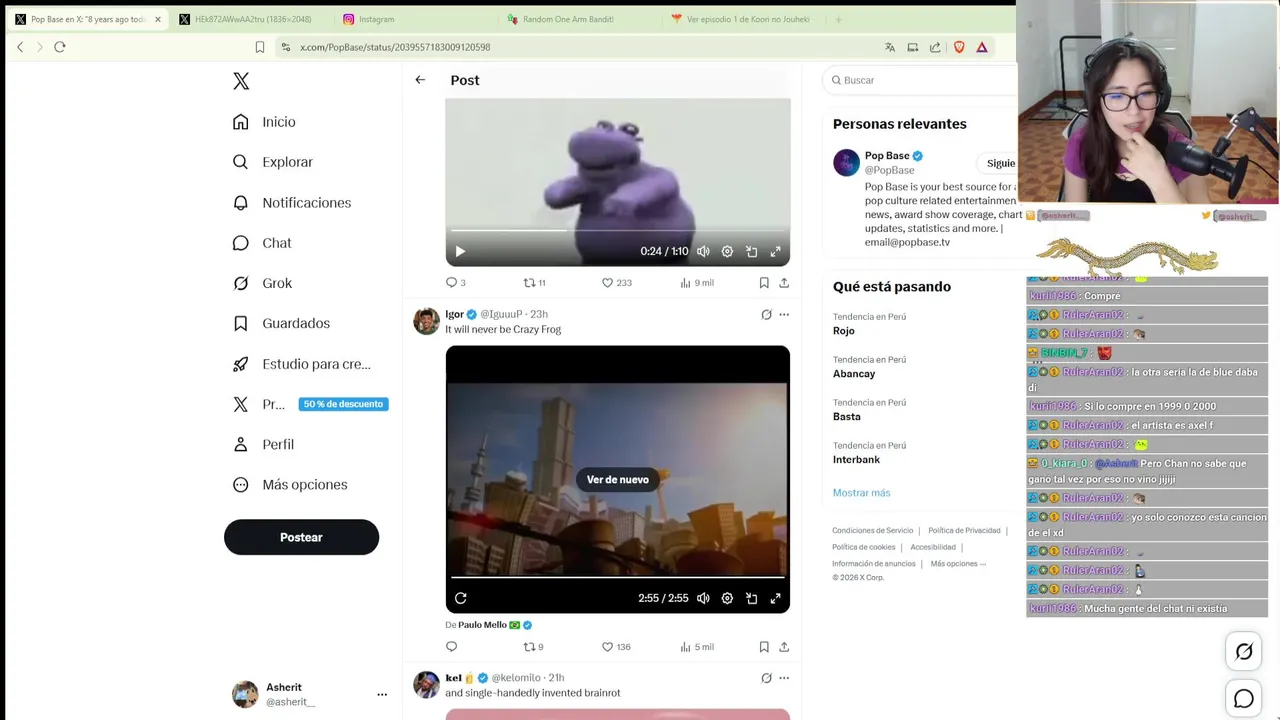1280x720 pixels.
Task: Click Ver de nuevo on video
Action: (618, 480)
